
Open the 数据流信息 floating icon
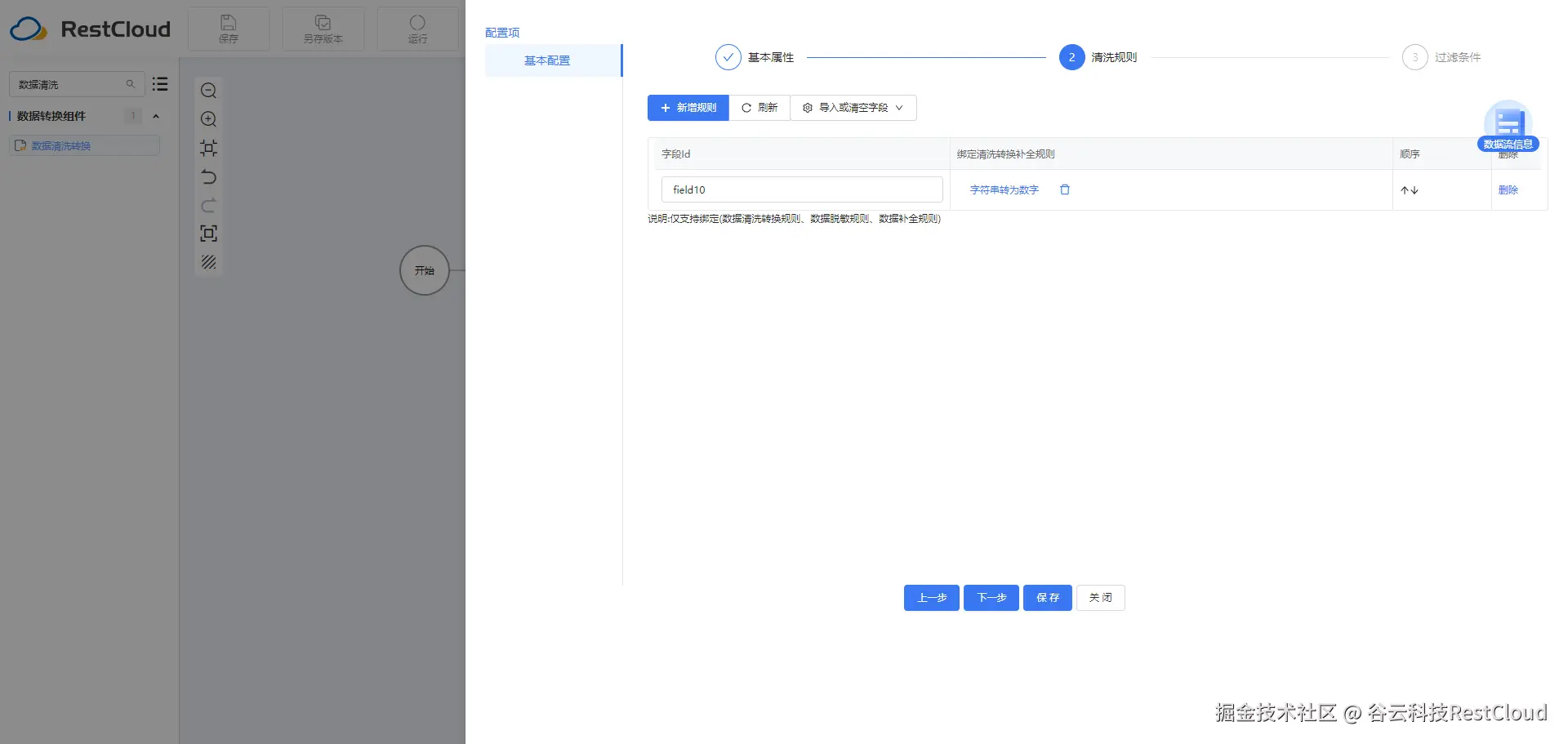[1508, 127]
